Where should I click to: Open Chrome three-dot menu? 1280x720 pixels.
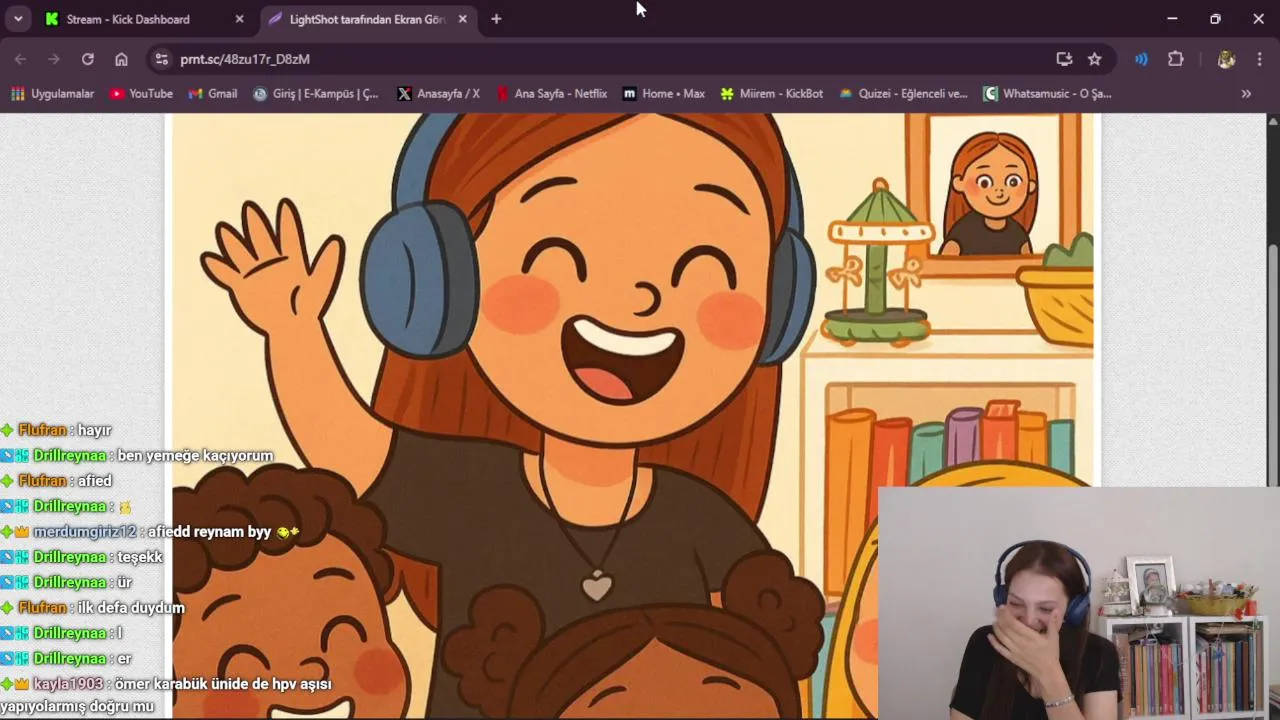(x=1259, y=59)
